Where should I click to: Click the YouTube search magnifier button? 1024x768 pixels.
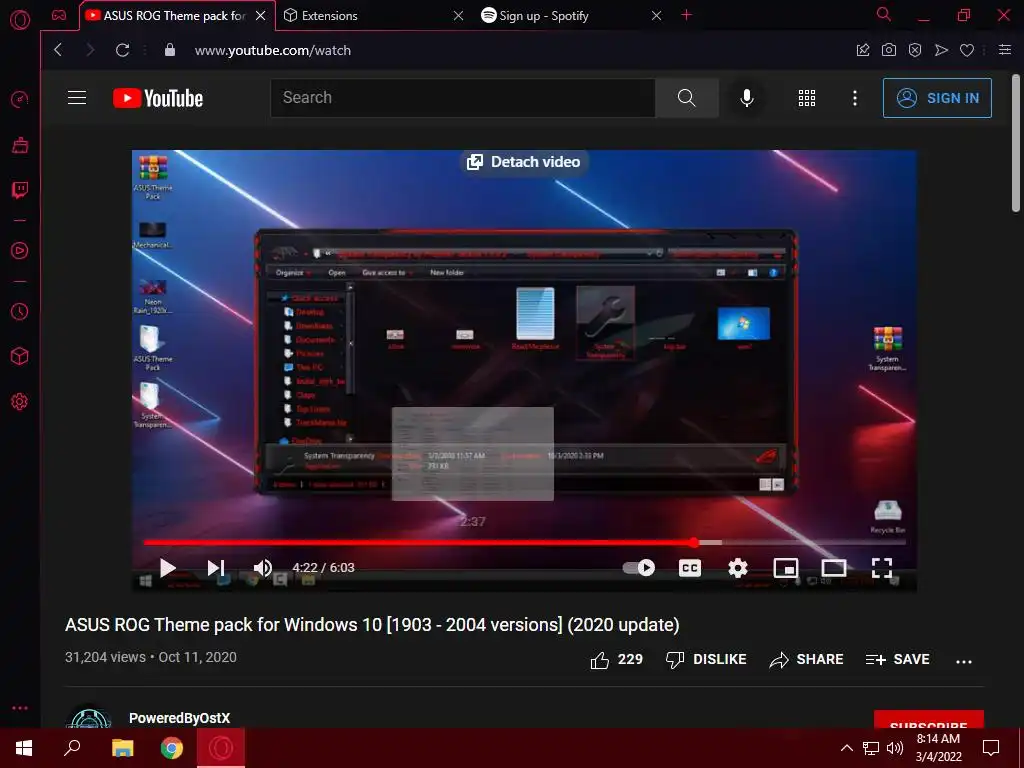click(x=686, y=98)
